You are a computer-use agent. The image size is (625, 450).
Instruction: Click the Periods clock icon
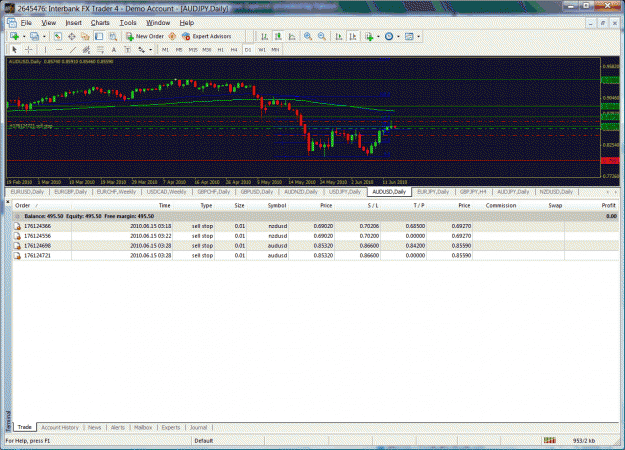pyautogui.click(x=389, y=36)
